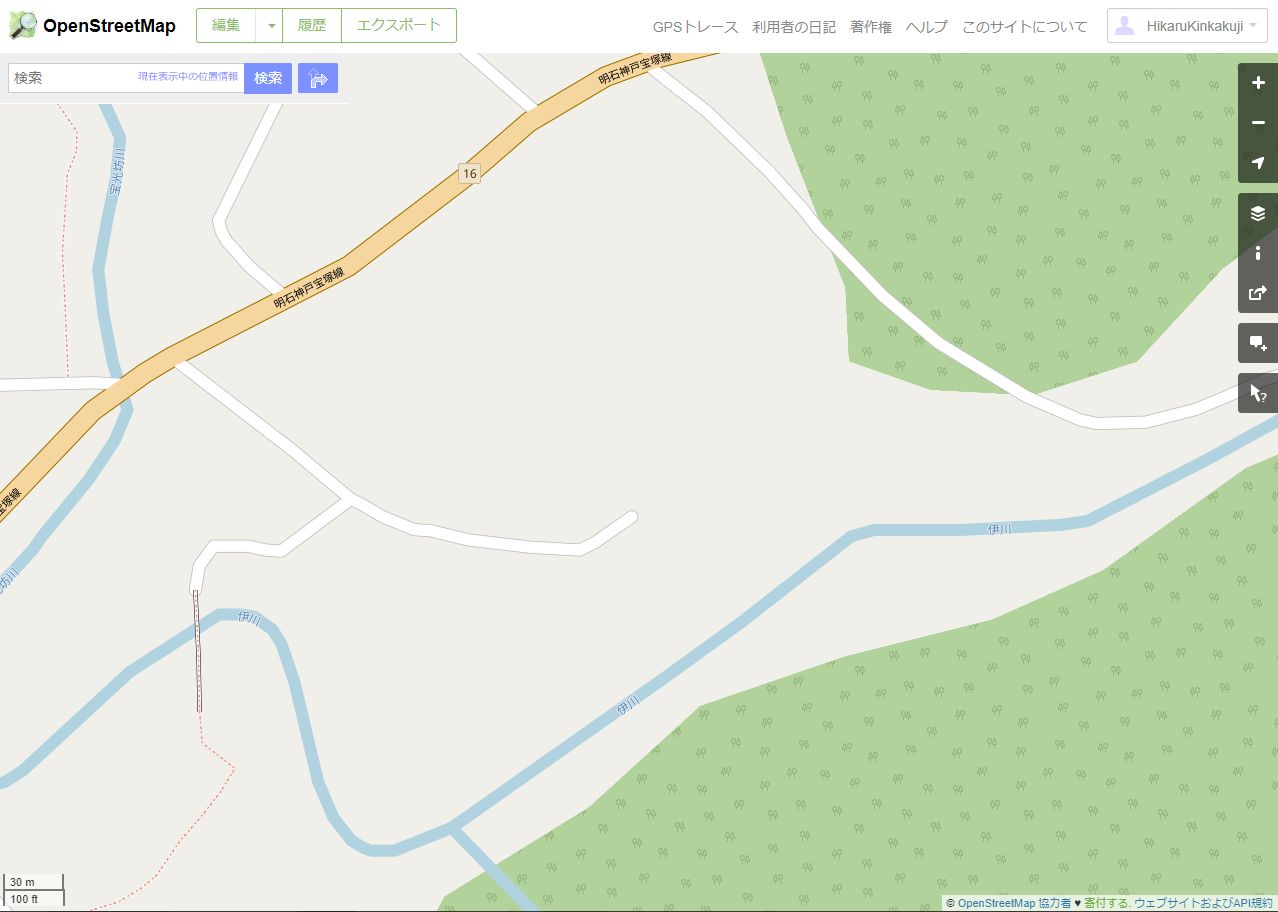The width and height of the screenshot is (1278, 912).
Task: Click the 編集 button
Action: (x=226, y=26)
